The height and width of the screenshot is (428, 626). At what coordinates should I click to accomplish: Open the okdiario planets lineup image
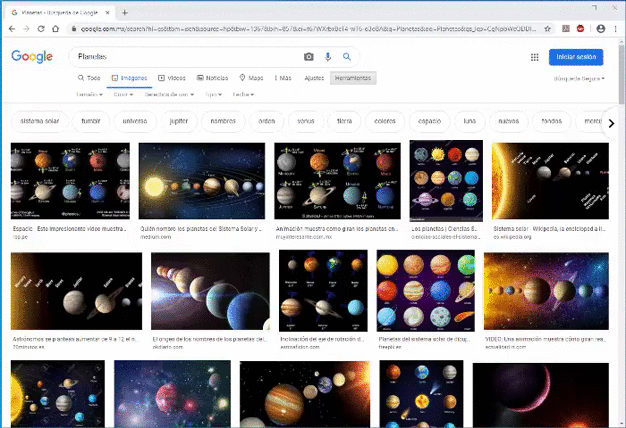click(210, 291)
